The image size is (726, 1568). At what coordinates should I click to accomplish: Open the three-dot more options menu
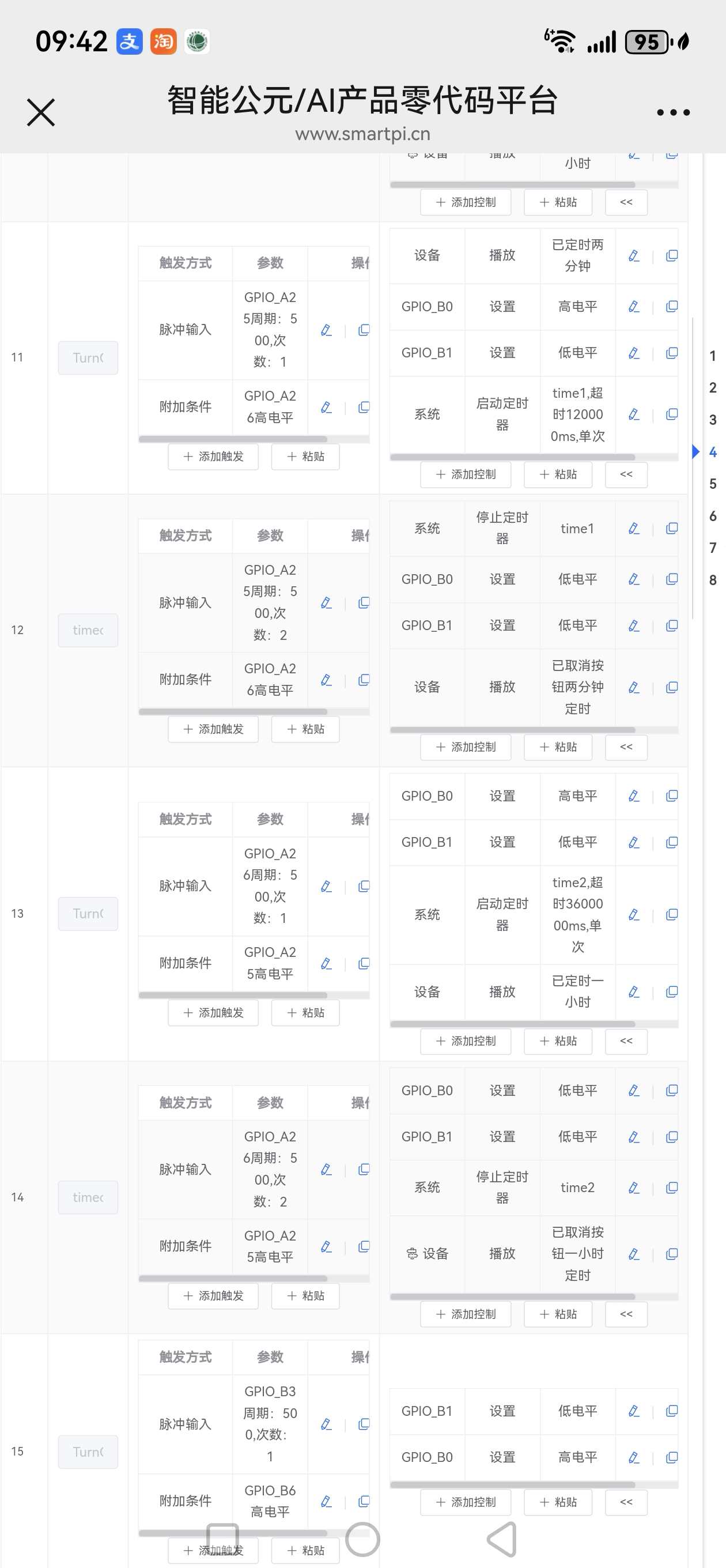[x=673, y=112]
